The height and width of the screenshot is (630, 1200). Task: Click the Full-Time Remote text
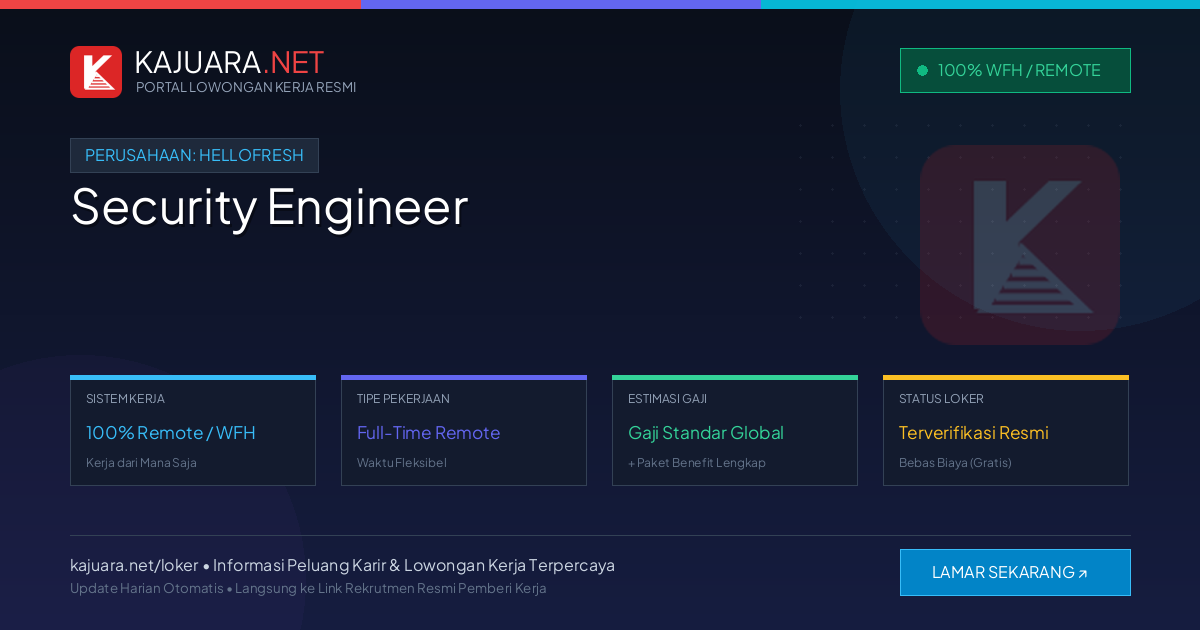click(x=428, y=433)
